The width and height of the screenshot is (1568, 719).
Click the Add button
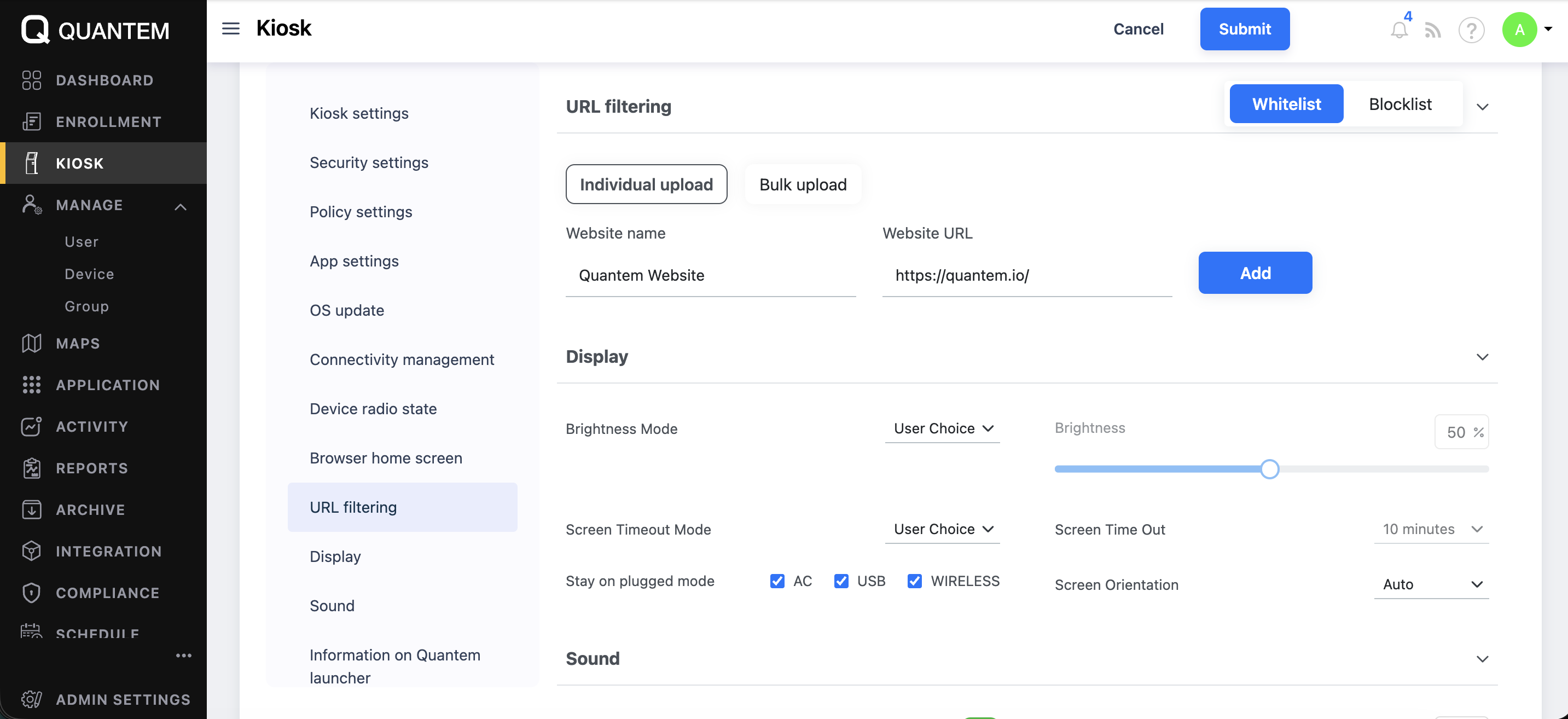[1255, 272]
